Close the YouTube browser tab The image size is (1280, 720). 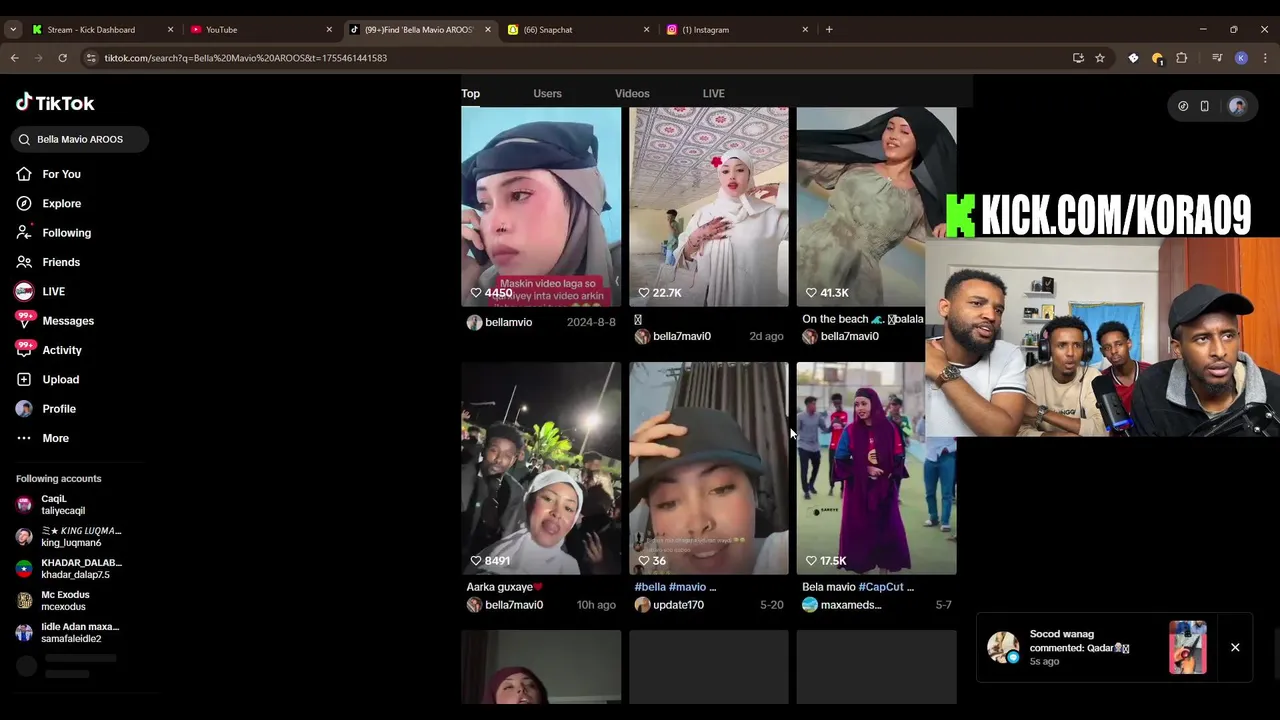(x=329, y=30)
